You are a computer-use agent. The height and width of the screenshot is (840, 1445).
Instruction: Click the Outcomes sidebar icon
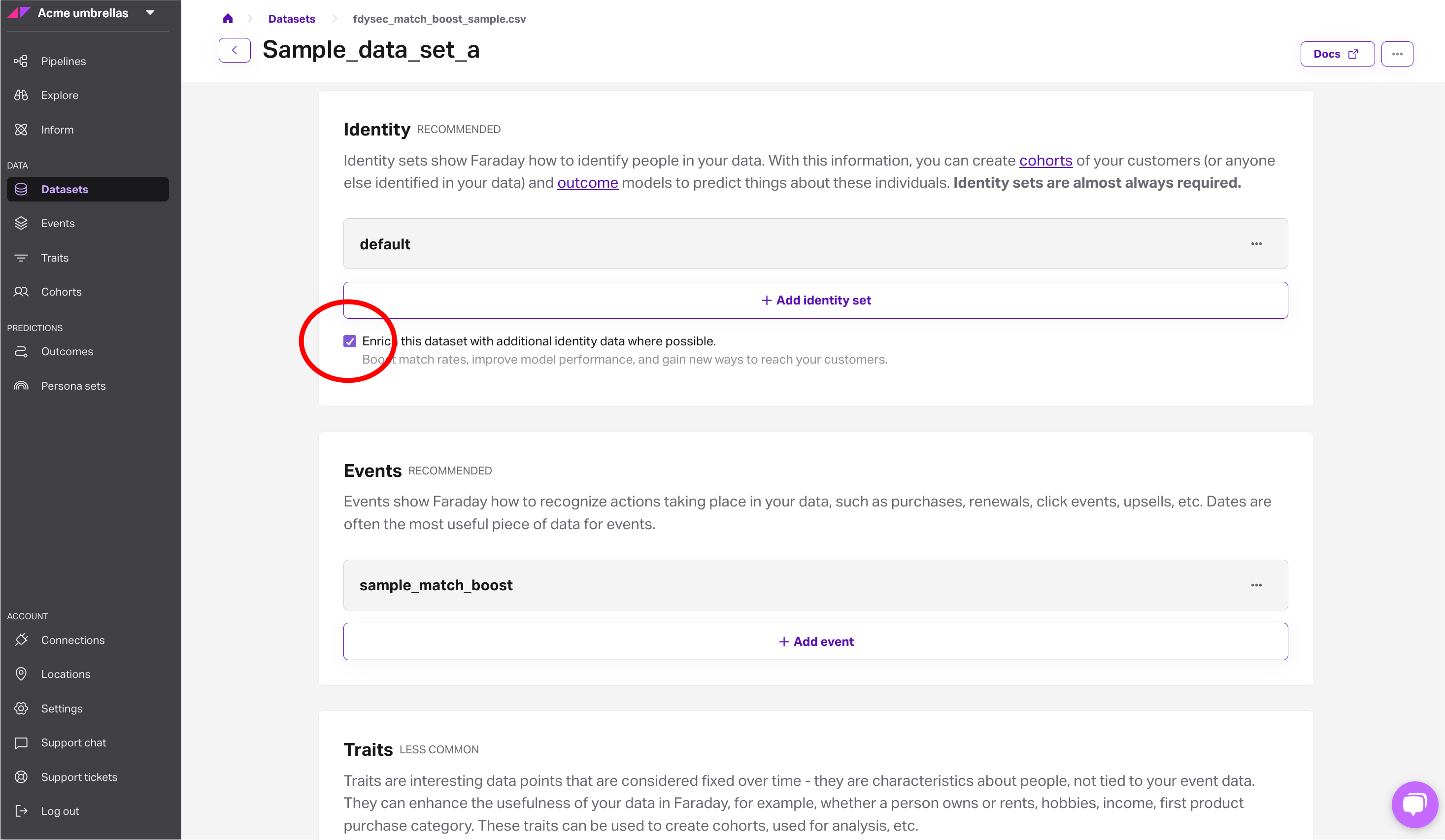[21, 351]
